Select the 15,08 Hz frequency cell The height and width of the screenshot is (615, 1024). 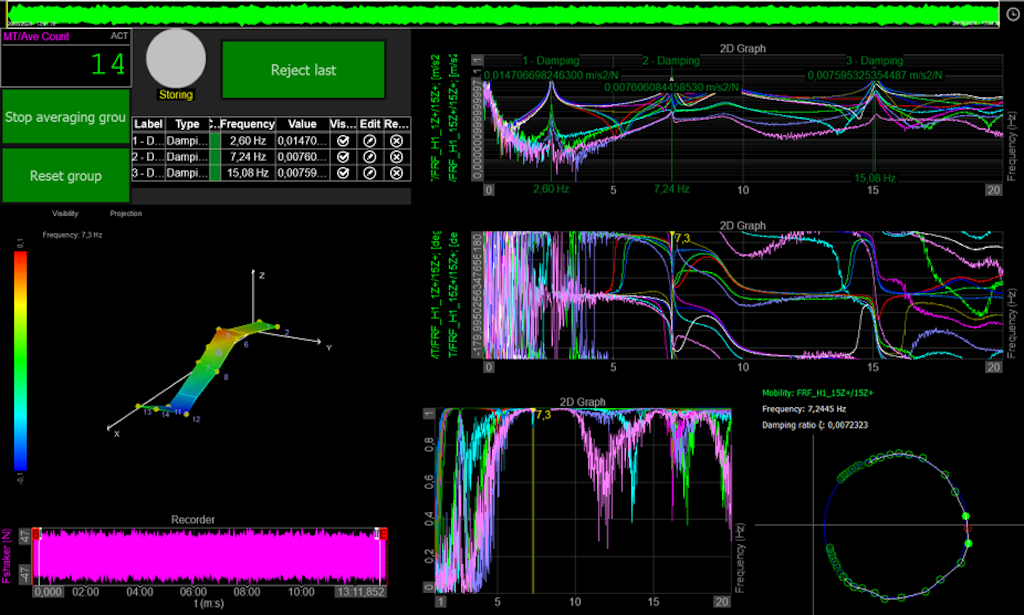(248, 173)
